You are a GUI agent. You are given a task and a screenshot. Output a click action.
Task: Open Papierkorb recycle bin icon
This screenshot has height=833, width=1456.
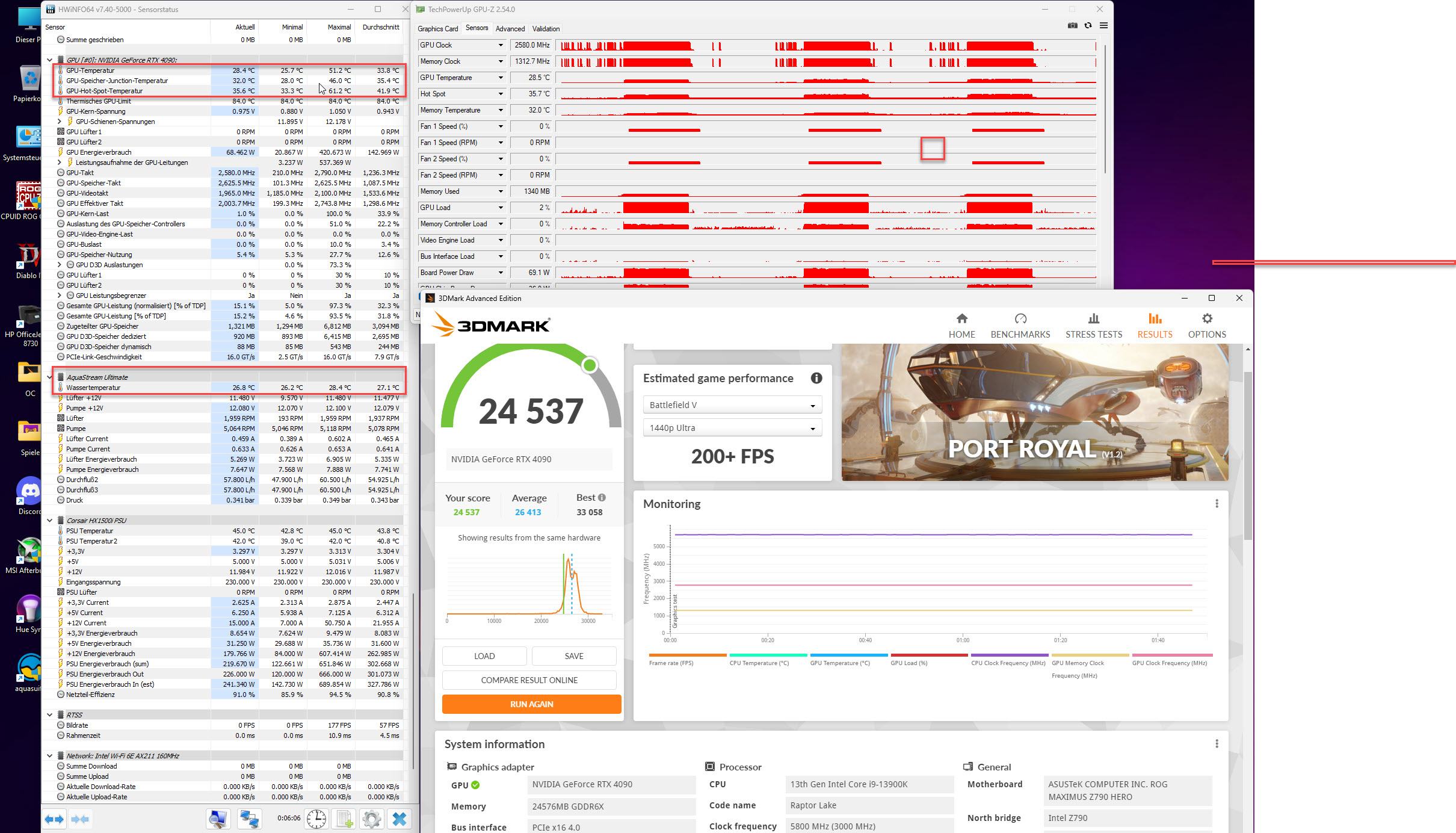(28, 84)
